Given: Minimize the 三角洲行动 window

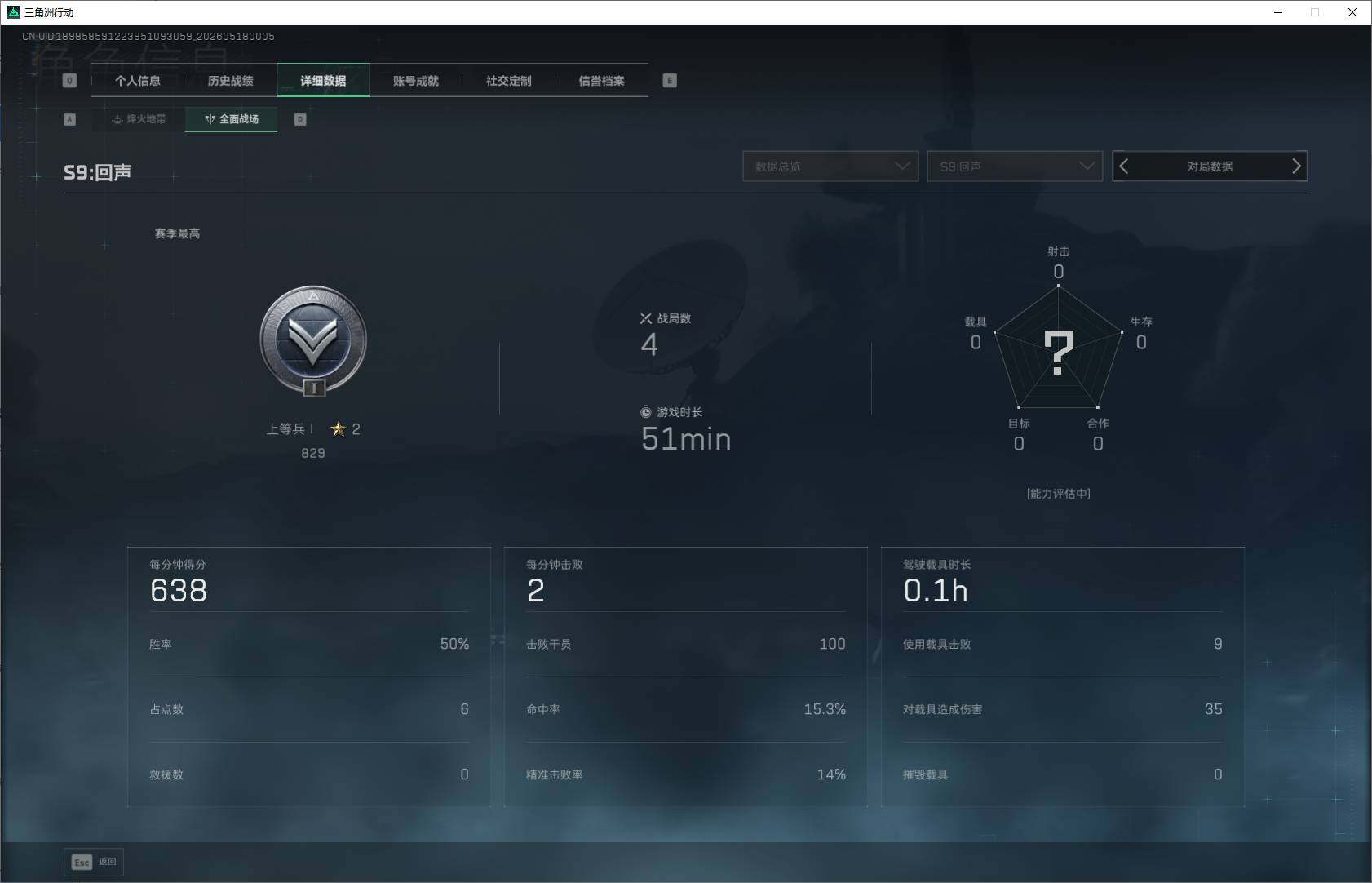Looking at the screenshot, I should pyautogui.click(x=1278, y=12).
